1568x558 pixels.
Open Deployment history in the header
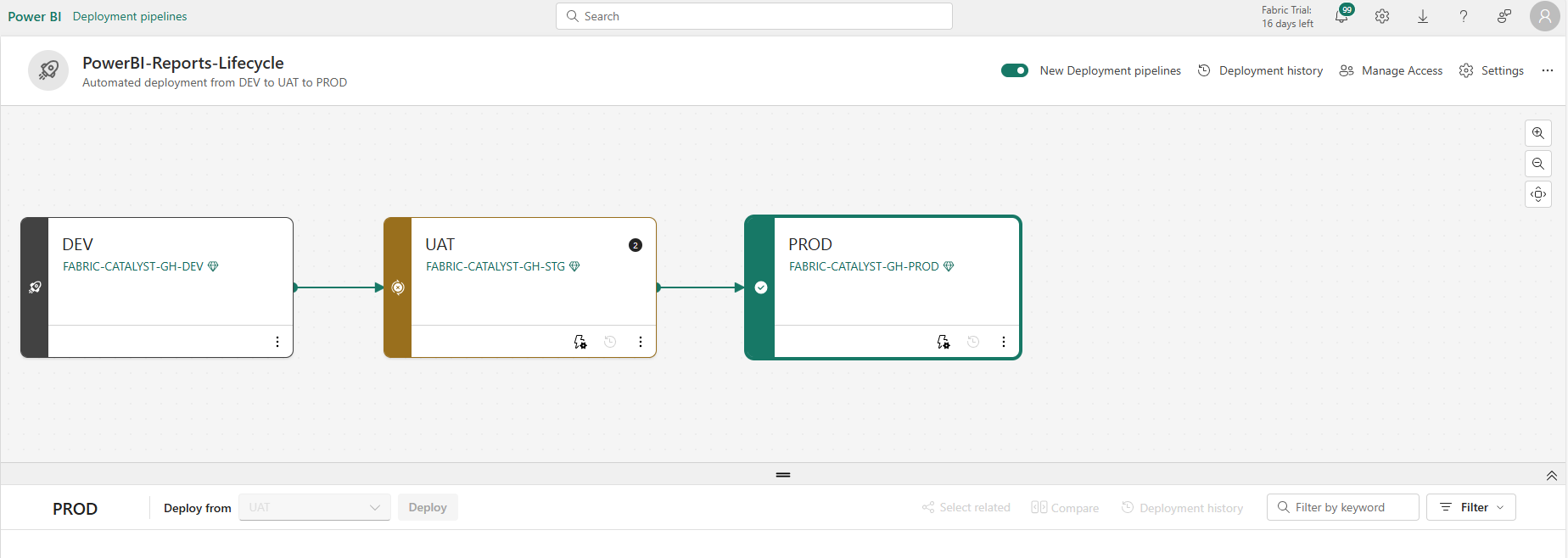click(x=1260, y=70)
